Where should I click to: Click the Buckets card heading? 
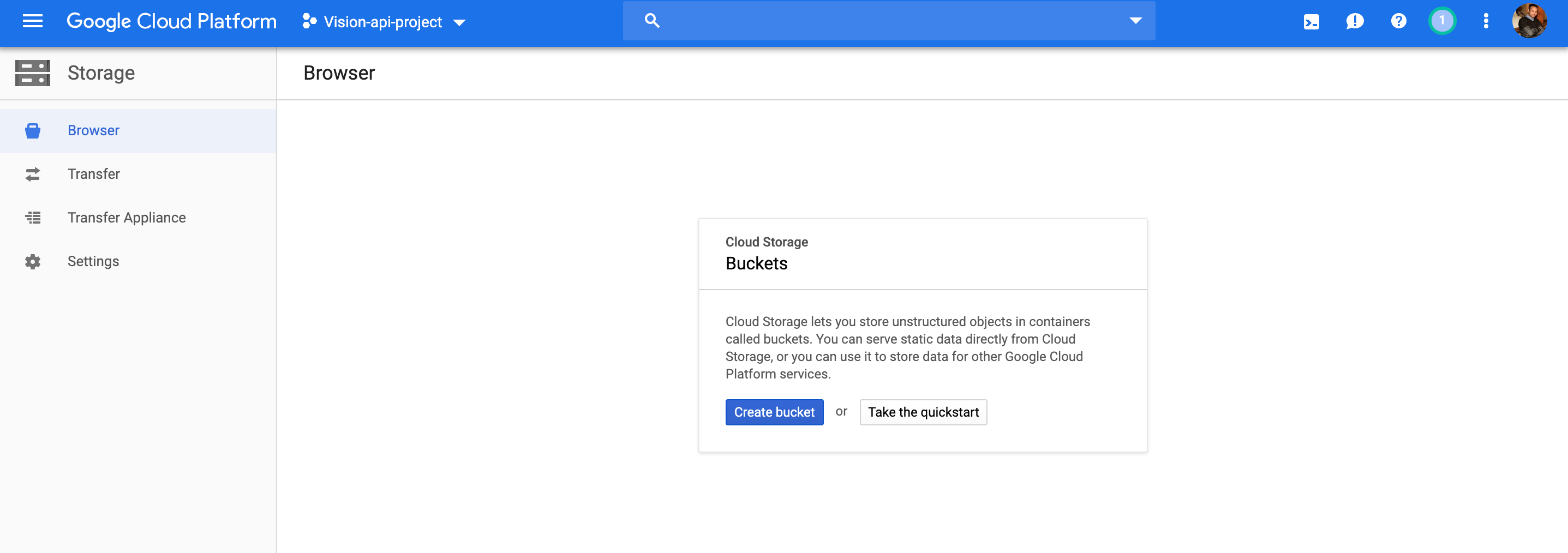(x=757, y=263)
